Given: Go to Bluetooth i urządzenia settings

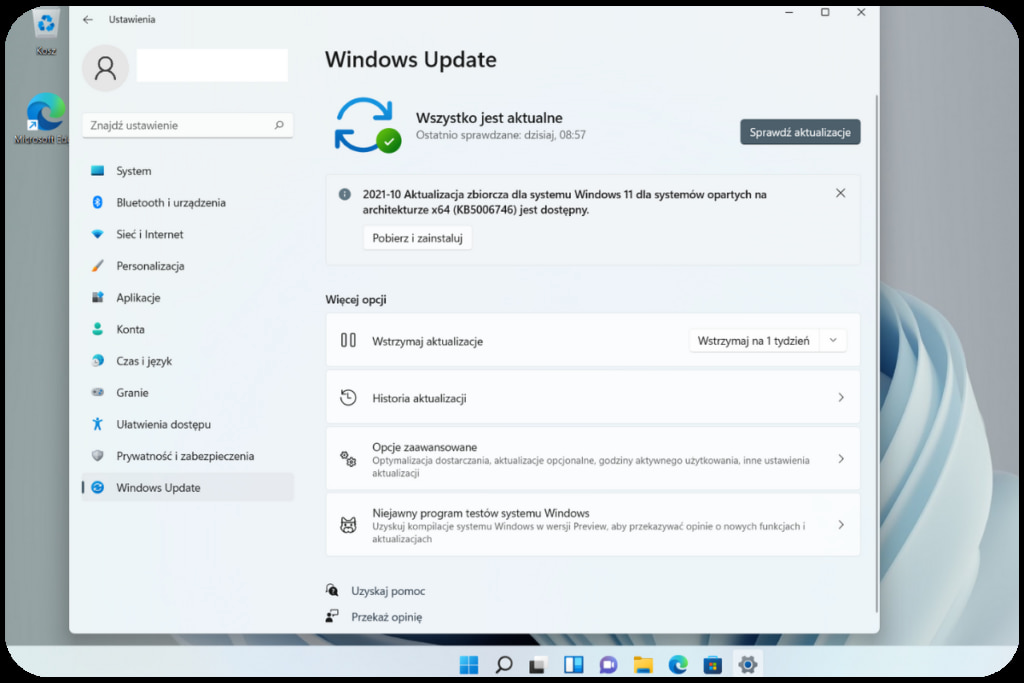Looking at the screenshot, I should (x=187, y=202).
